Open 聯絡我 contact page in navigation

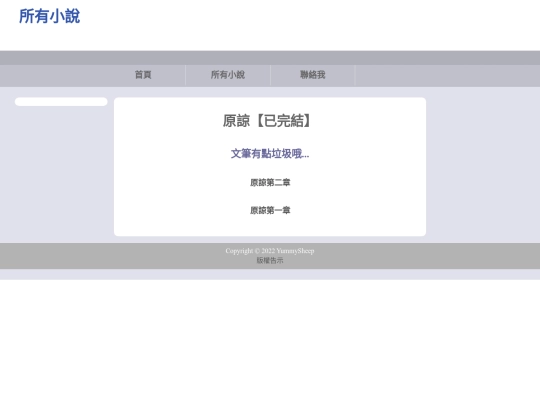click(313, 75)
